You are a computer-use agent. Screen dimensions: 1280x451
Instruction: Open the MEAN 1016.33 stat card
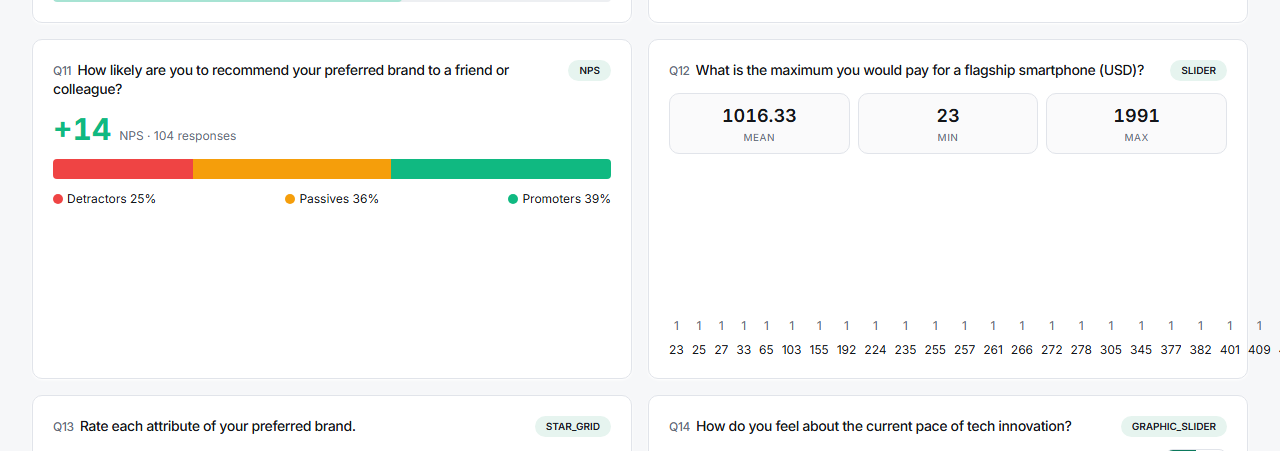point(759,124)
